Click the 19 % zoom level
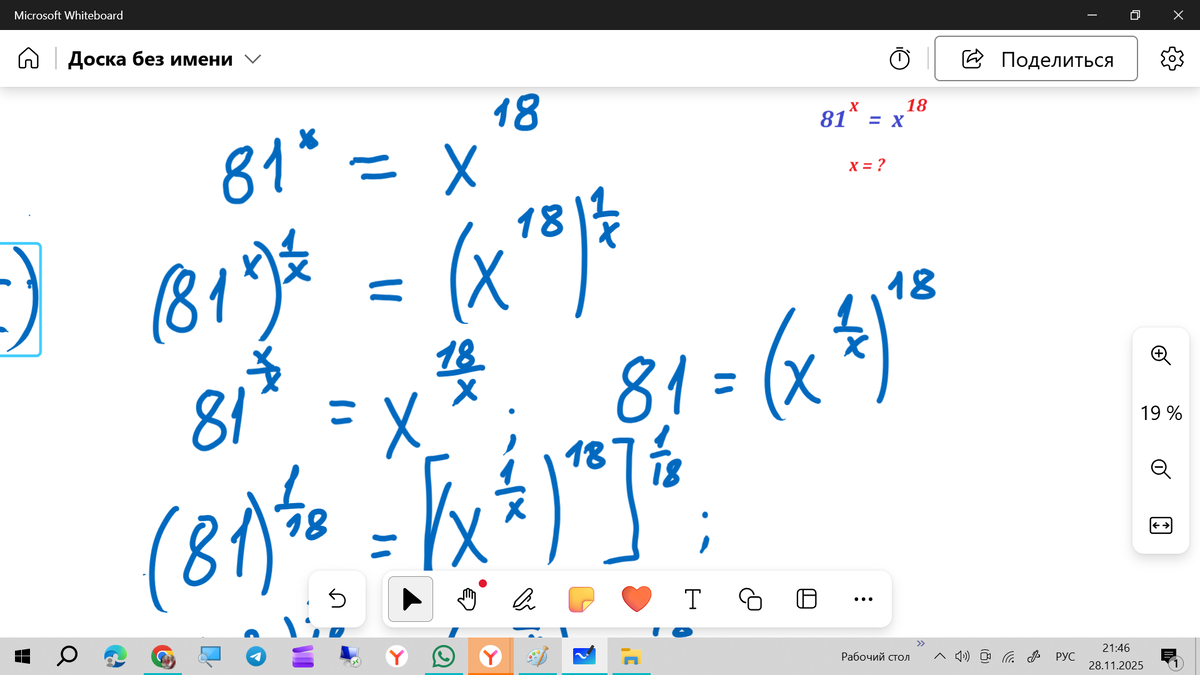 1160,412
